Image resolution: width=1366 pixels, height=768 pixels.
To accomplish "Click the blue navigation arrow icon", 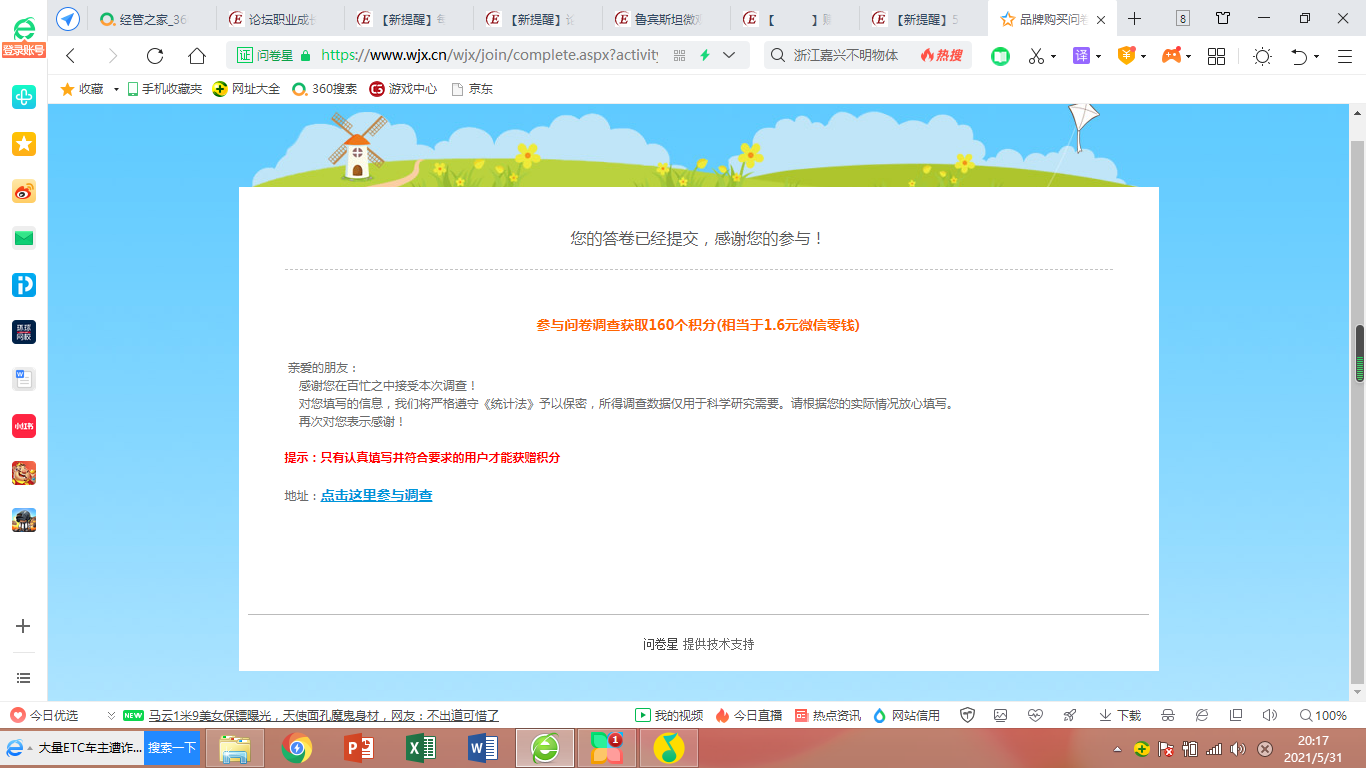I will click(68, 19).
